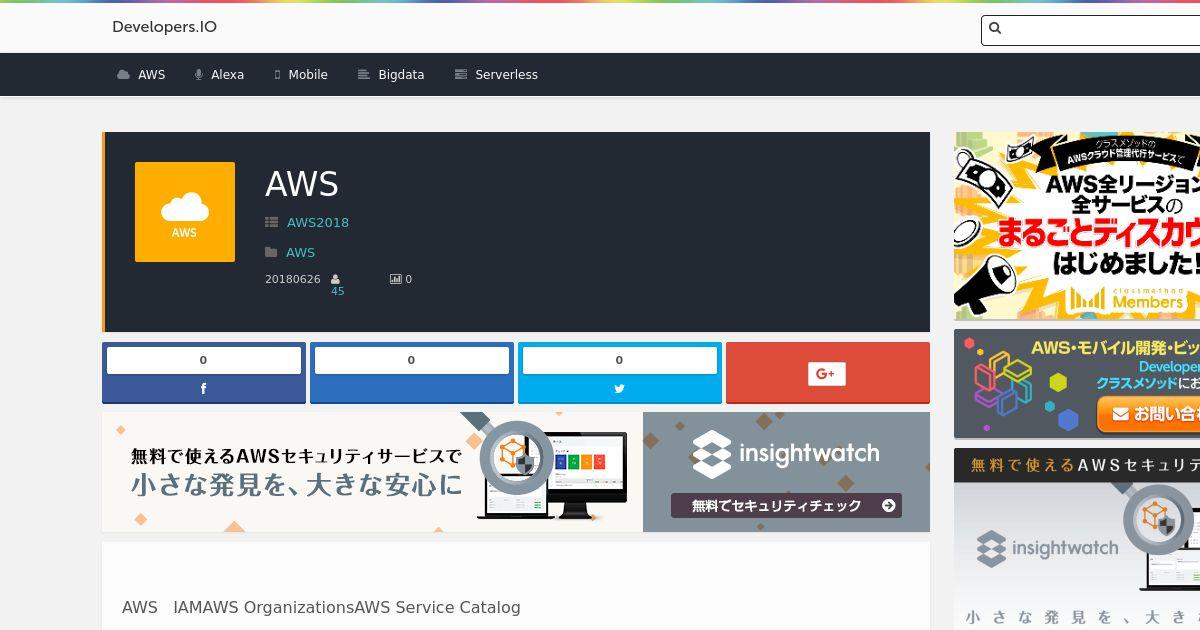Screen dimensions: 1200x630
Task: Click the list icon beside AWS2018
Action: point(271,222)
